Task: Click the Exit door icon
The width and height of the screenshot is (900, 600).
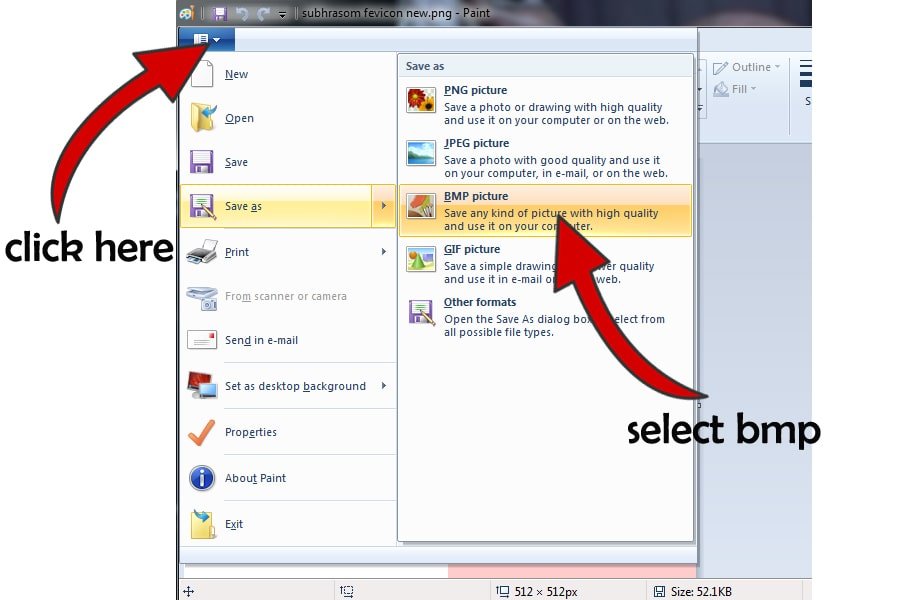Action: point(203,524)
